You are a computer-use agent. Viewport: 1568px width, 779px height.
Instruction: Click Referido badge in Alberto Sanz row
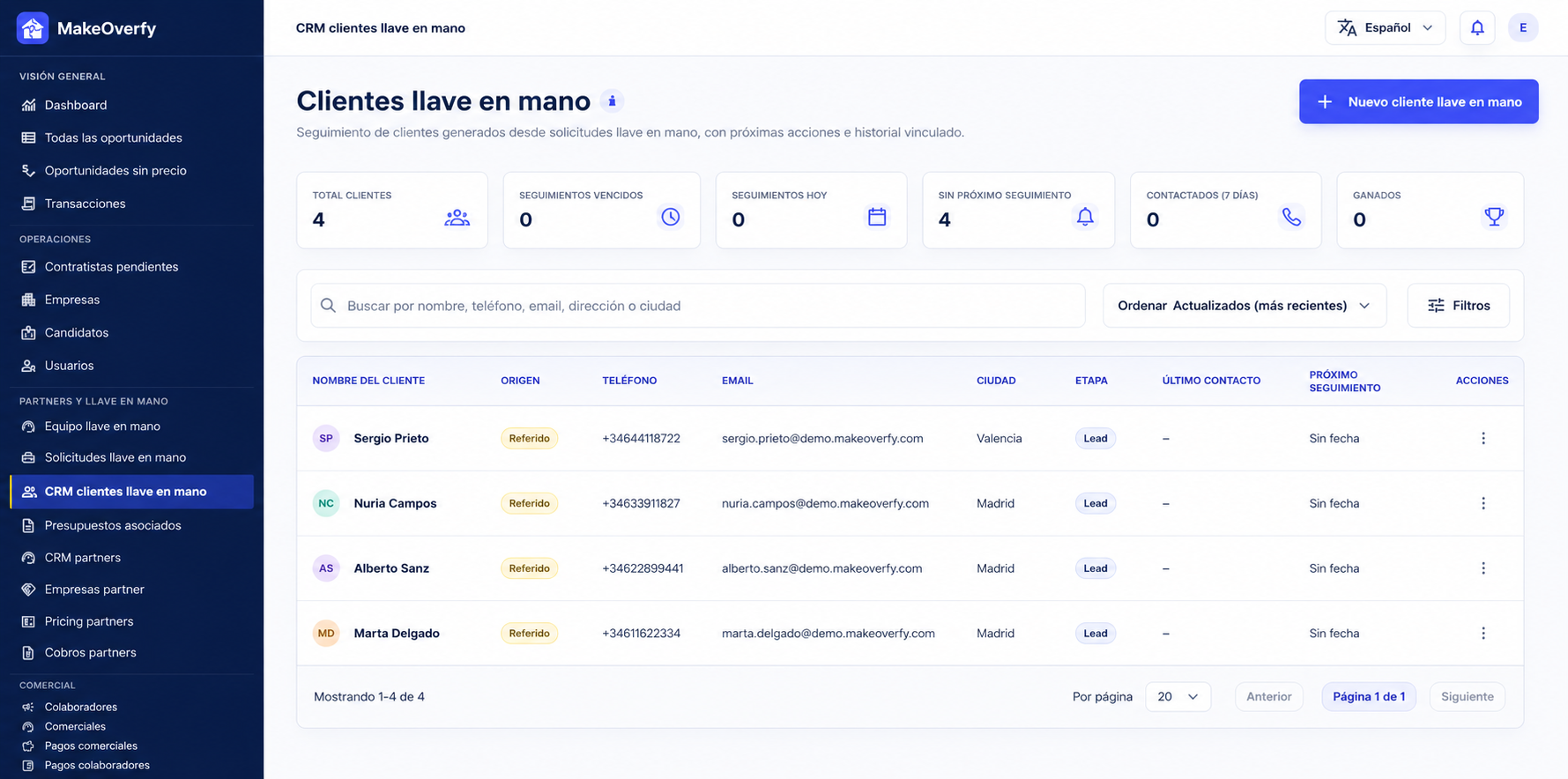click(x=529, y=568)
